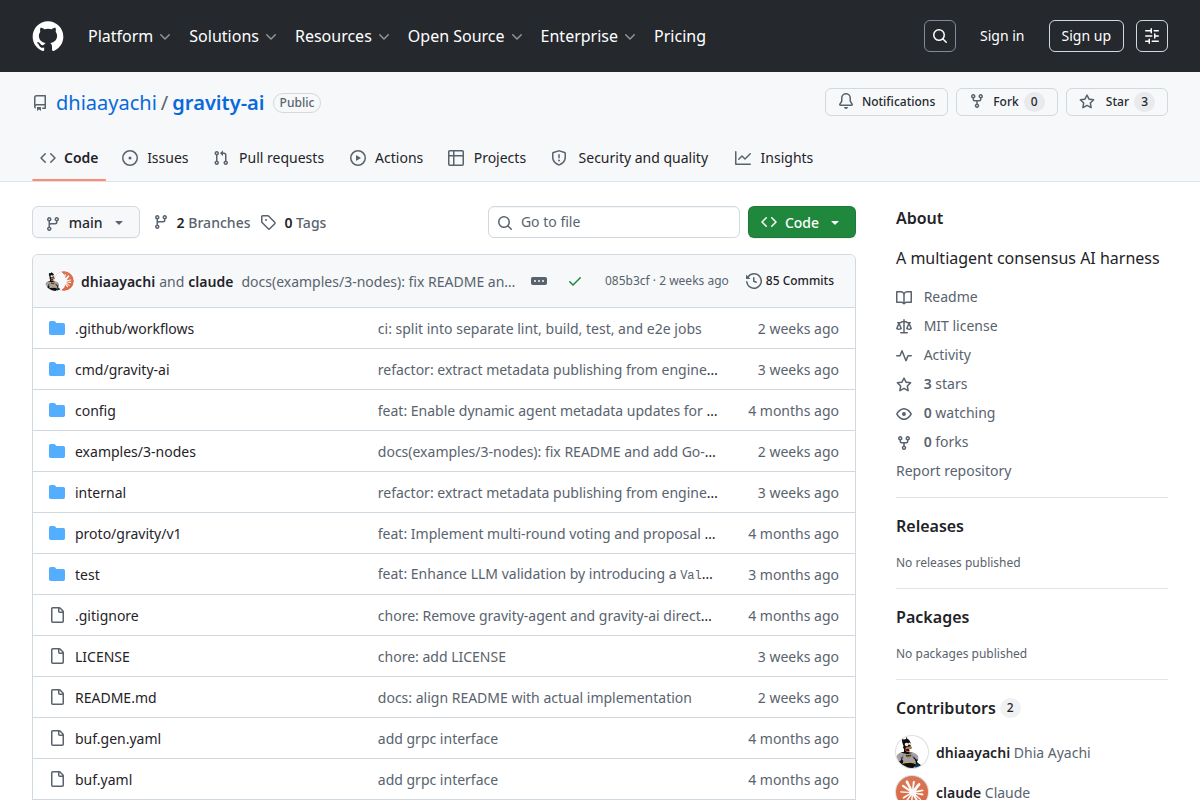Click the file icon beside README.md
Viewport: 1200px width, 800px height.
click(x=57, y=698)
